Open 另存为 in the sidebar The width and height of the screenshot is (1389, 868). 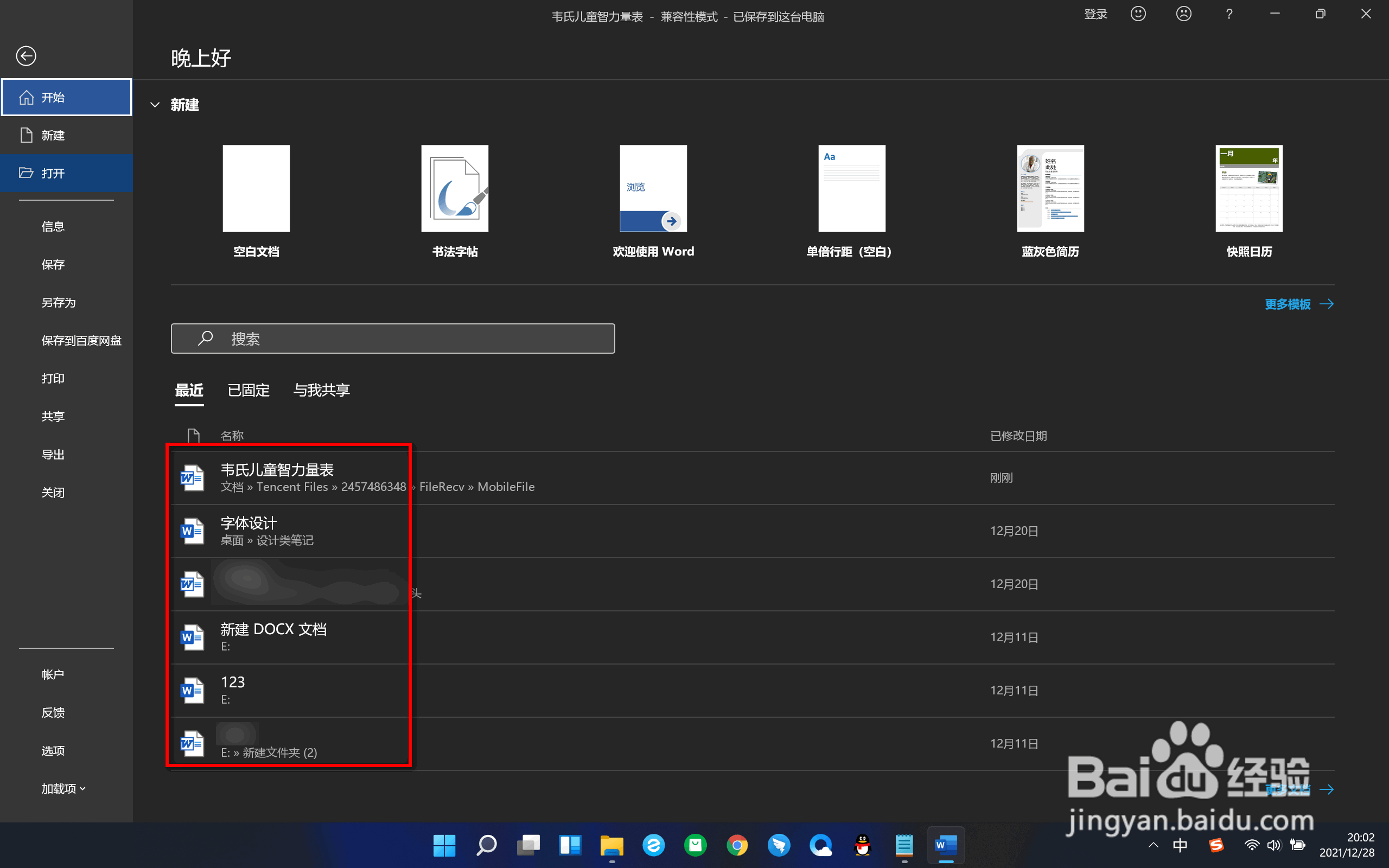pos(59,303)
